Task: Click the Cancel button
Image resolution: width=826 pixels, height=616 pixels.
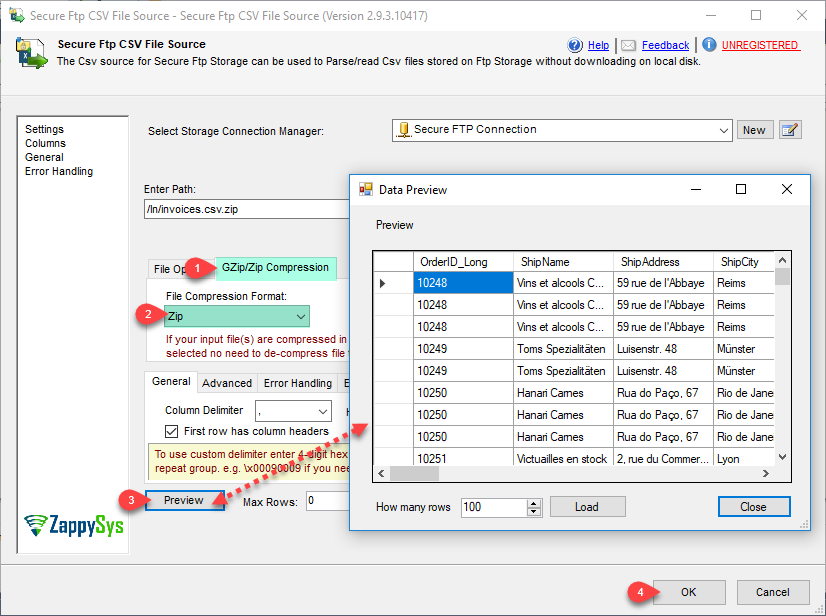Action: click(773, 592)
